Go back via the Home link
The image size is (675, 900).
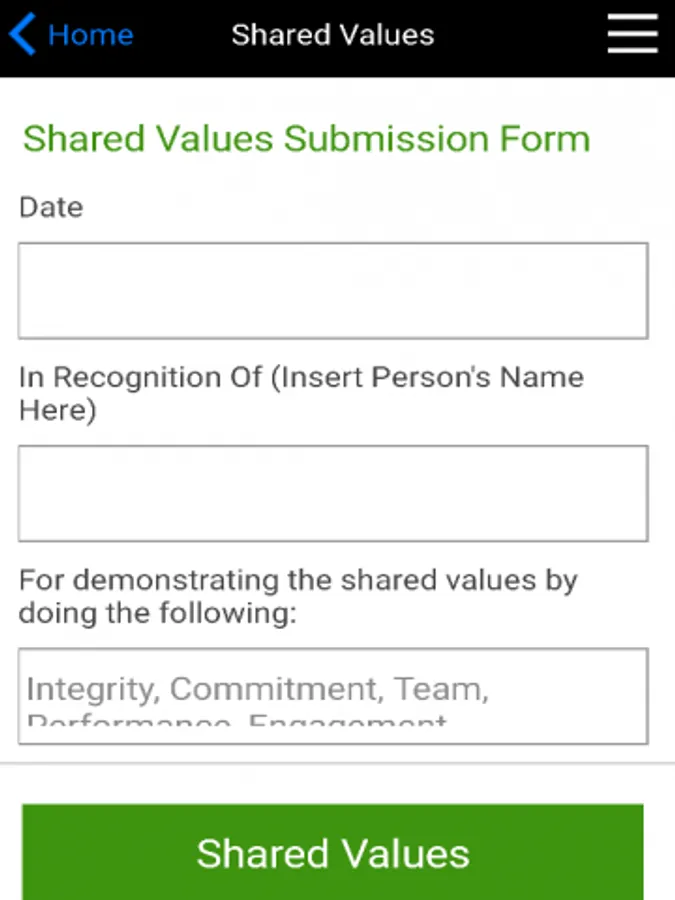[90, 36]
